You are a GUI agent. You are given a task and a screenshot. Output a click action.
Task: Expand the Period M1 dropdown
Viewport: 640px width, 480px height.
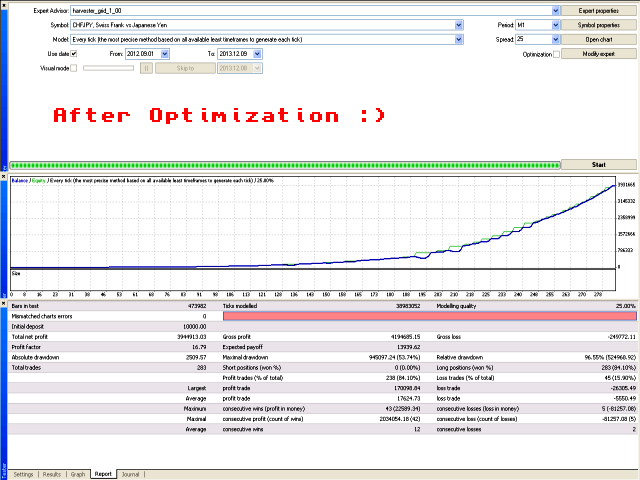[555, 25]
